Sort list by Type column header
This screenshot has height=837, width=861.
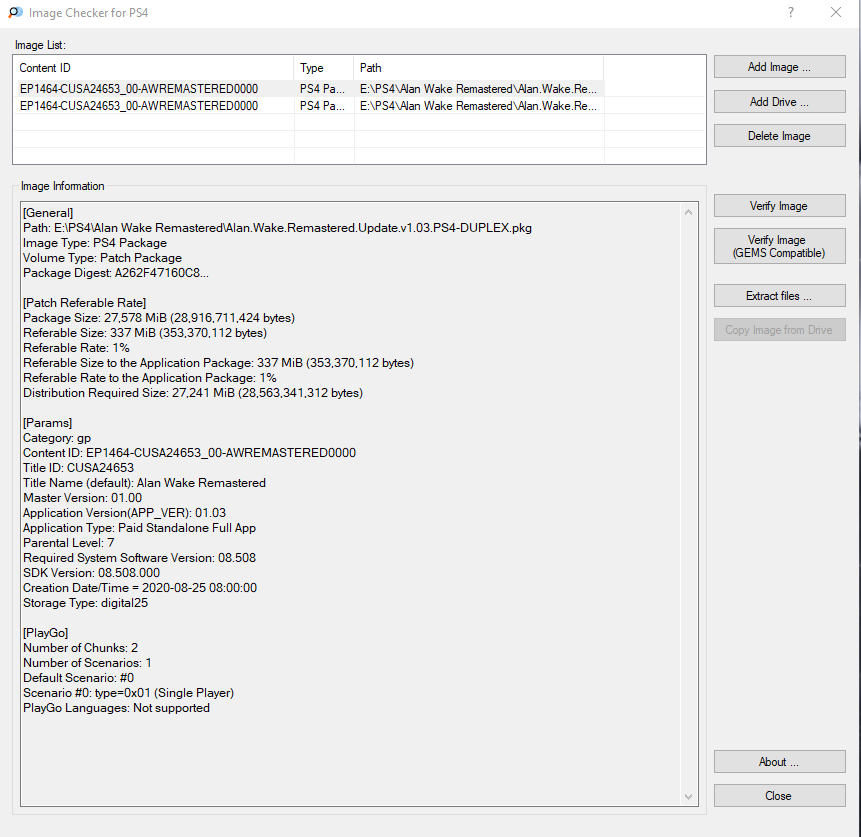[x=323, y=68]
